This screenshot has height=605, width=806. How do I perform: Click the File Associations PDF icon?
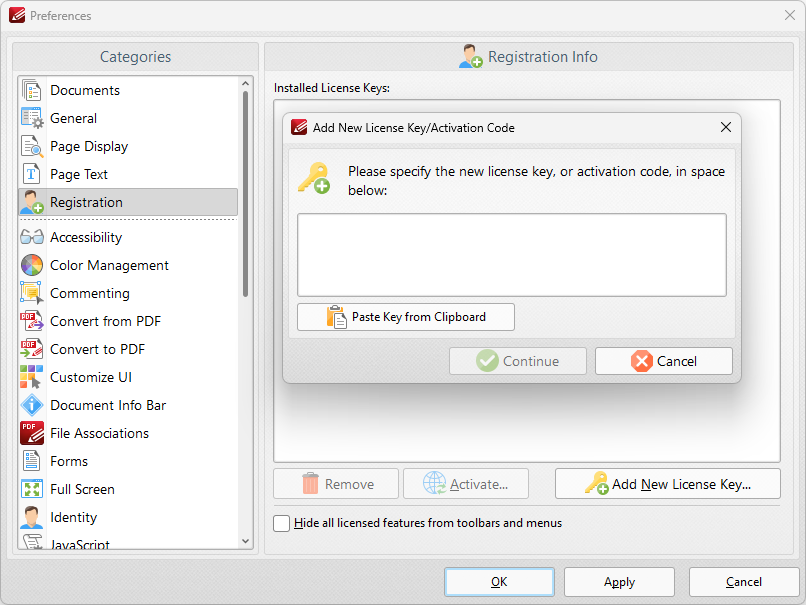point(32,433)
